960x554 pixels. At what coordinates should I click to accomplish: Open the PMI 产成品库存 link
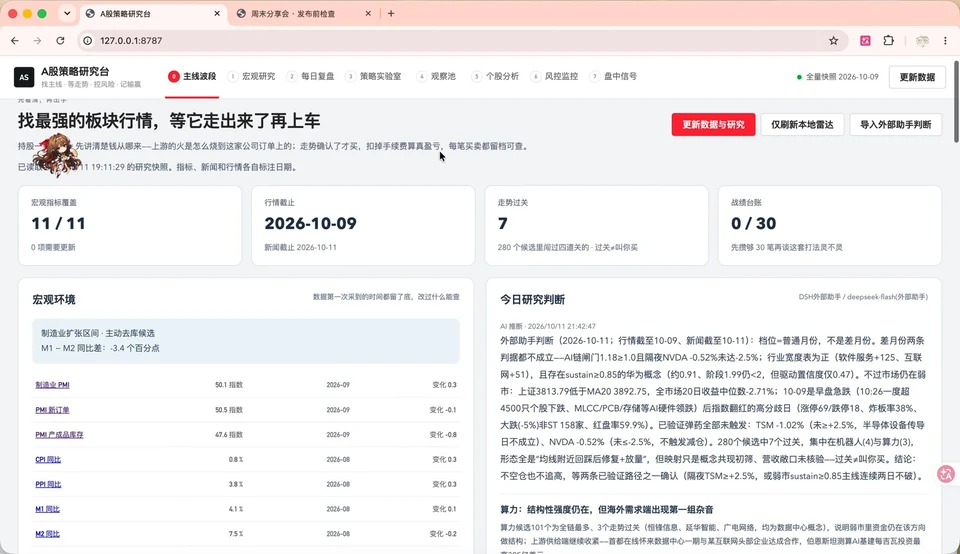[59, 435]
